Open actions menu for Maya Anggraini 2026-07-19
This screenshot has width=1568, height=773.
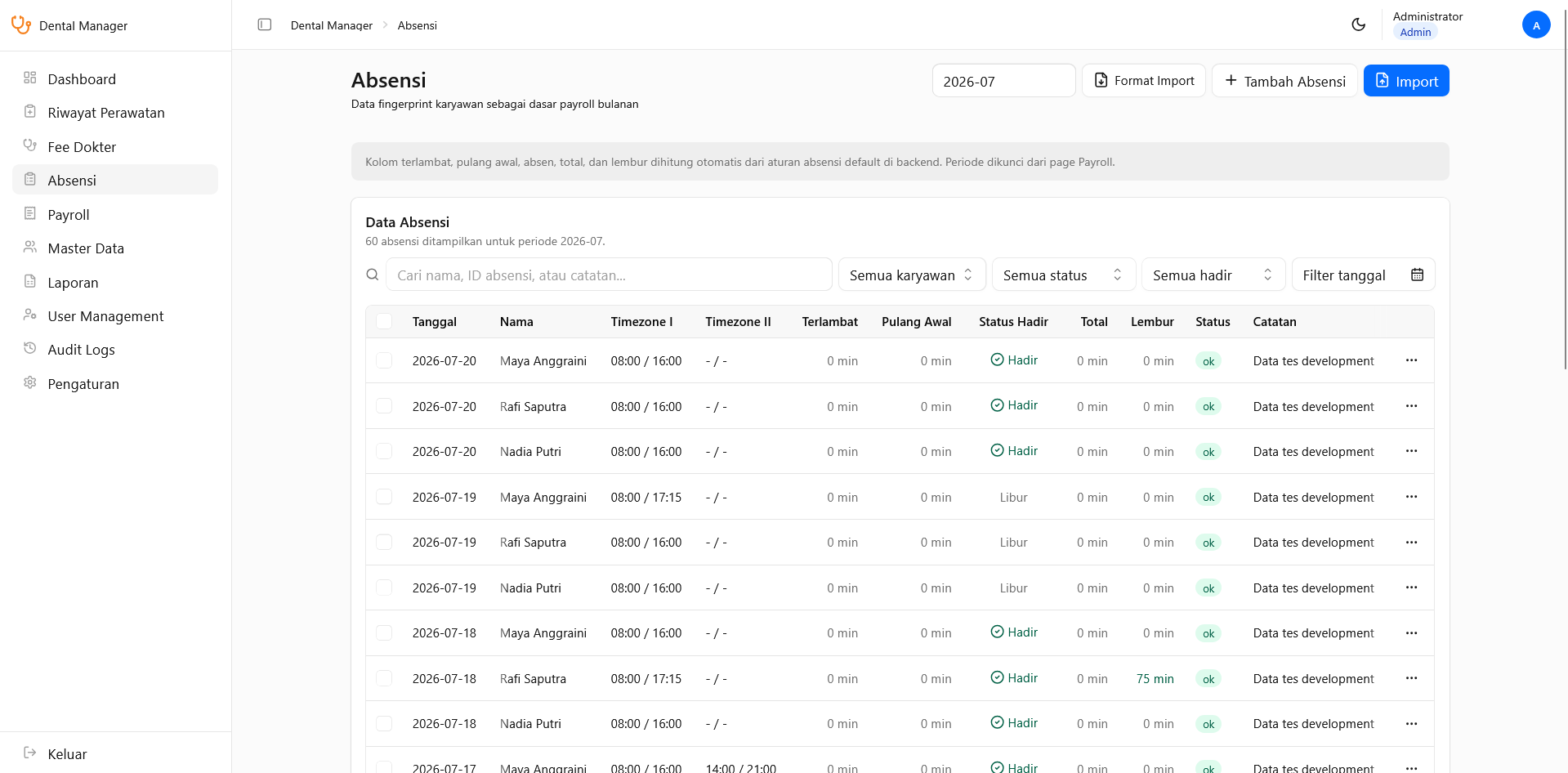[1411, 497]
